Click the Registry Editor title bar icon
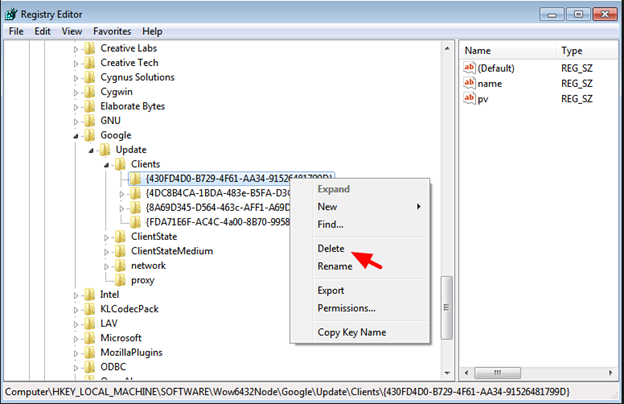The width and height of the screenshot is (624, 404). pyautogui.click(x=11, y=14)
